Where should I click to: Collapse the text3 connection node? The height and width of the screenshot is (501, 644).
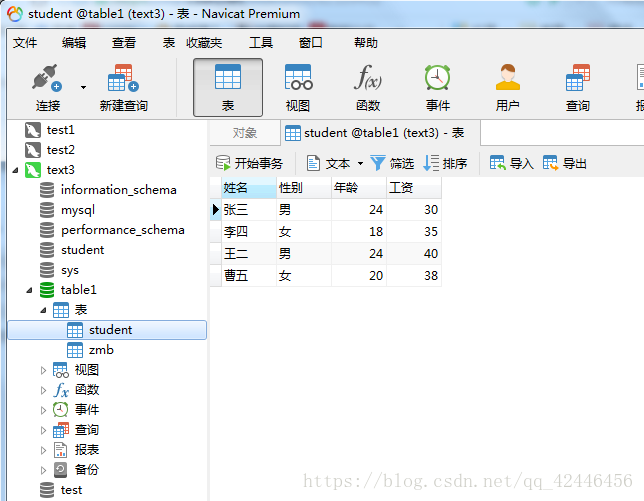(15, 170)
